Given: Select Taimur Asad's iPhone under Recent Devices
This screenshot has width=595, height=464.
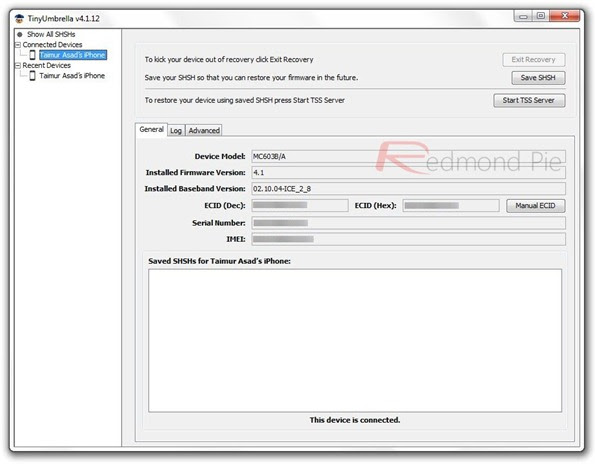Looking at the screenshot, I should 72,76.
